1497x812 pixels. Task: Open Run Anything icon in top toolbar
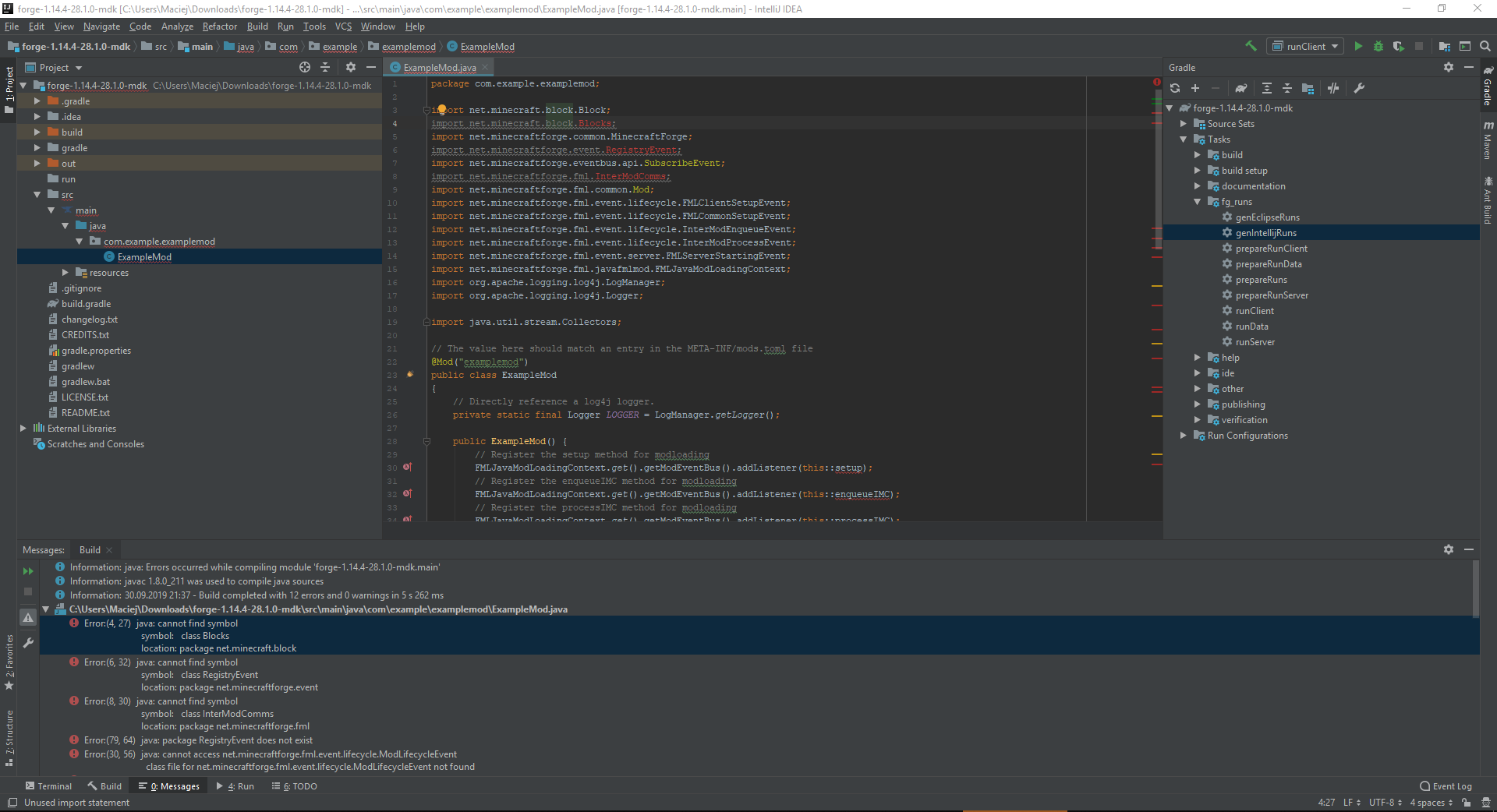tap(1465, 46)
